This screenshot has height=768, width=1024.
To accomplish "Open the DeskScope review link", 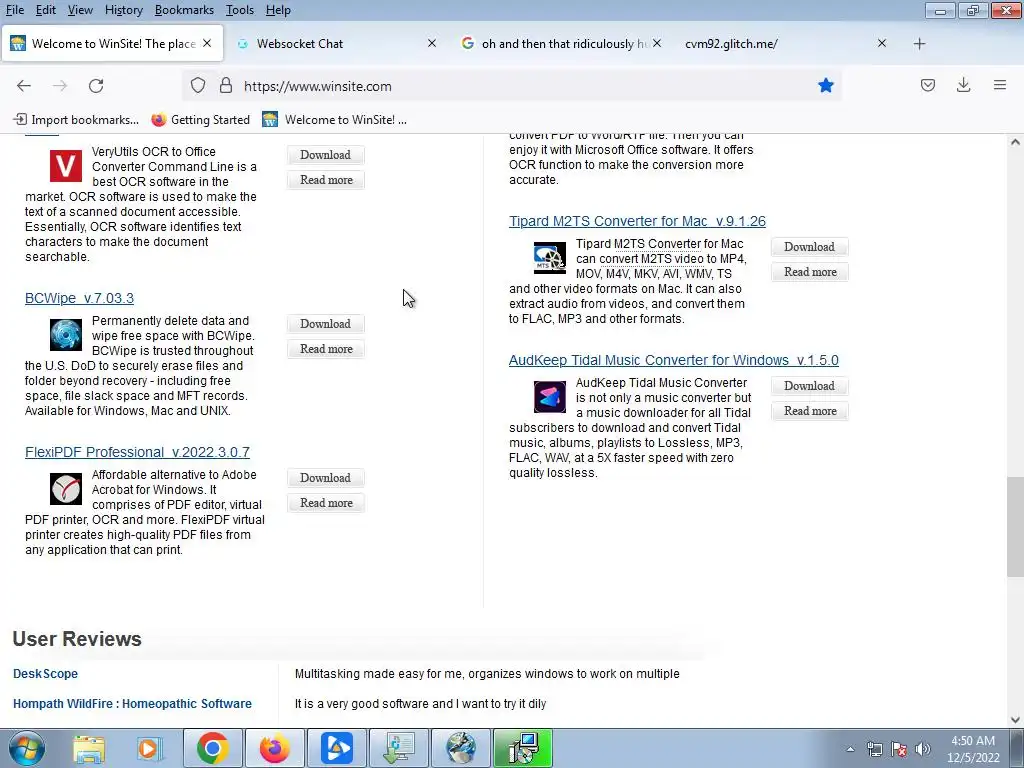I will pyautogui.click(x=45, y=673).
